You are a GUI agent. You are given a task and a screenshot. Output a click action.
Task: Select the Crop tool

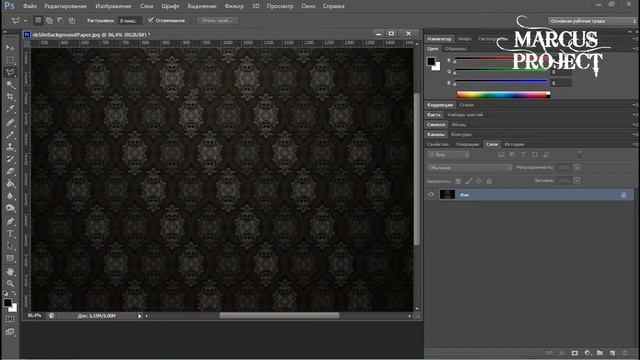click(10, 97)
